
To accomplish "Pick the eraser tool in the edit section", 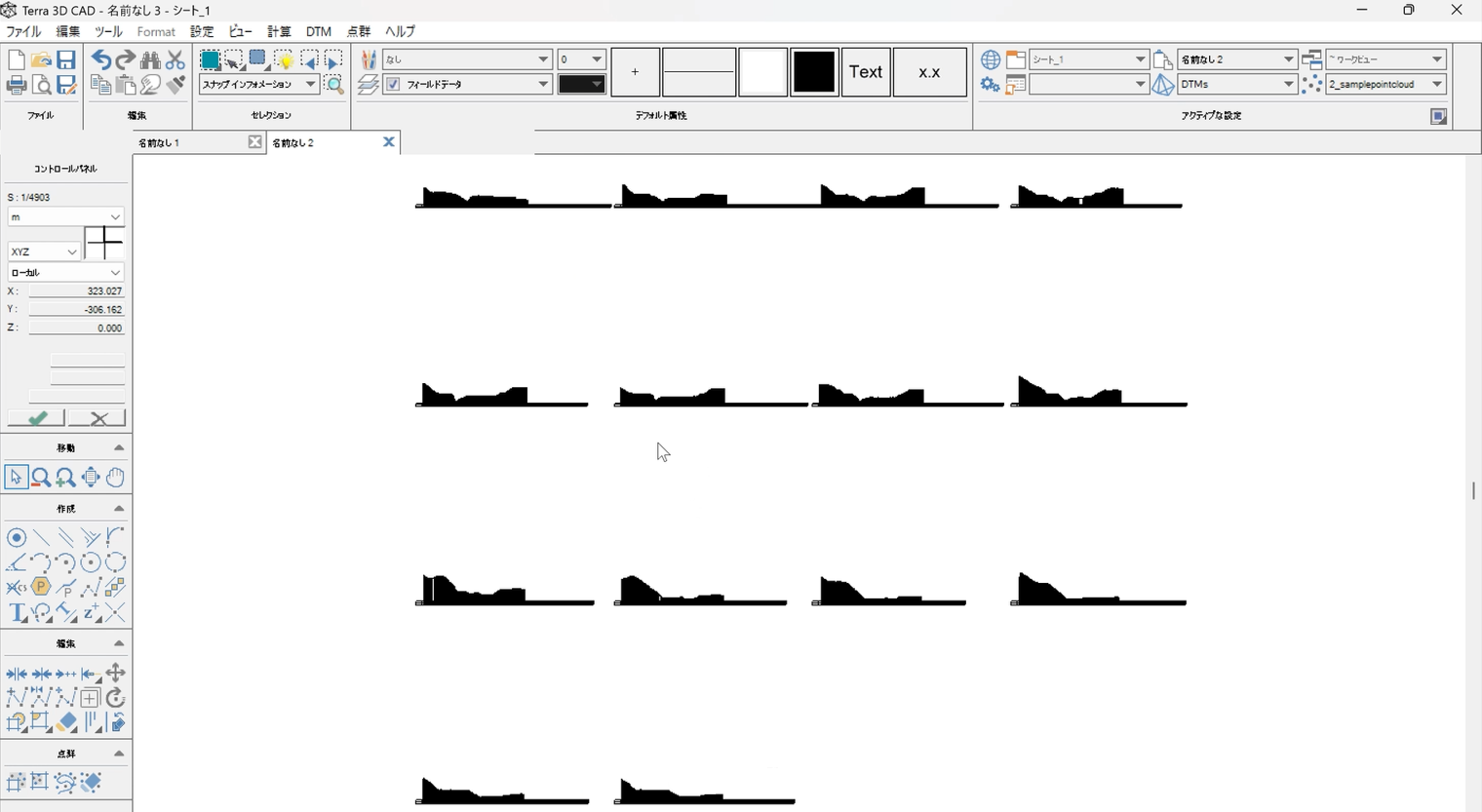I will click(66, 723).
